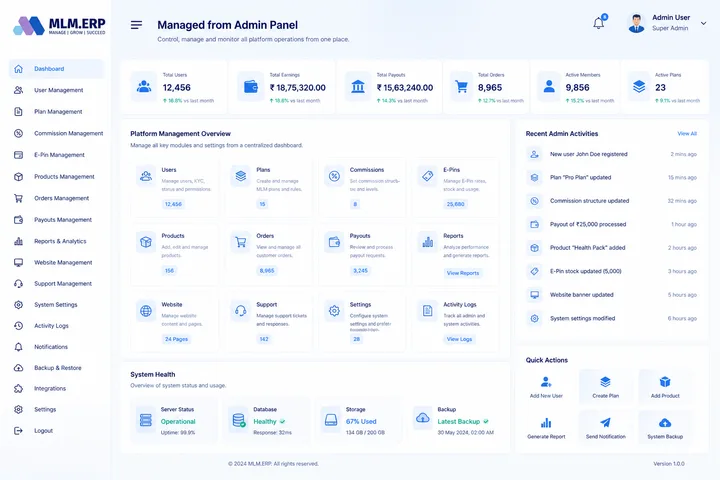Click View All in Recent Admin Activities
The height and width of the screenshot is (480, 720).
pos(687,134)
